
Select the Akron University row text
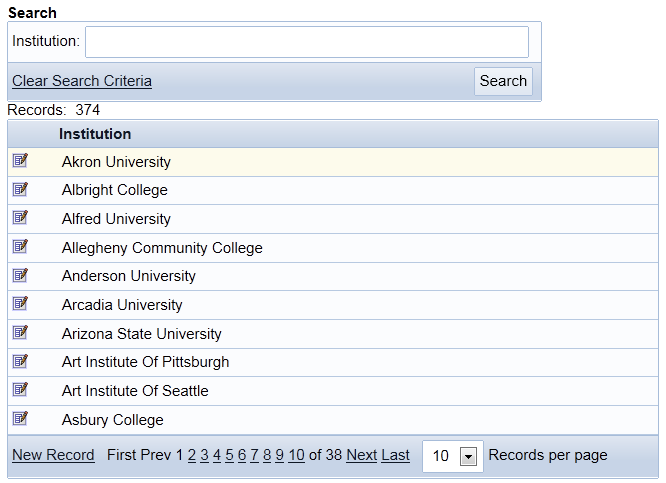pos(116,162)
